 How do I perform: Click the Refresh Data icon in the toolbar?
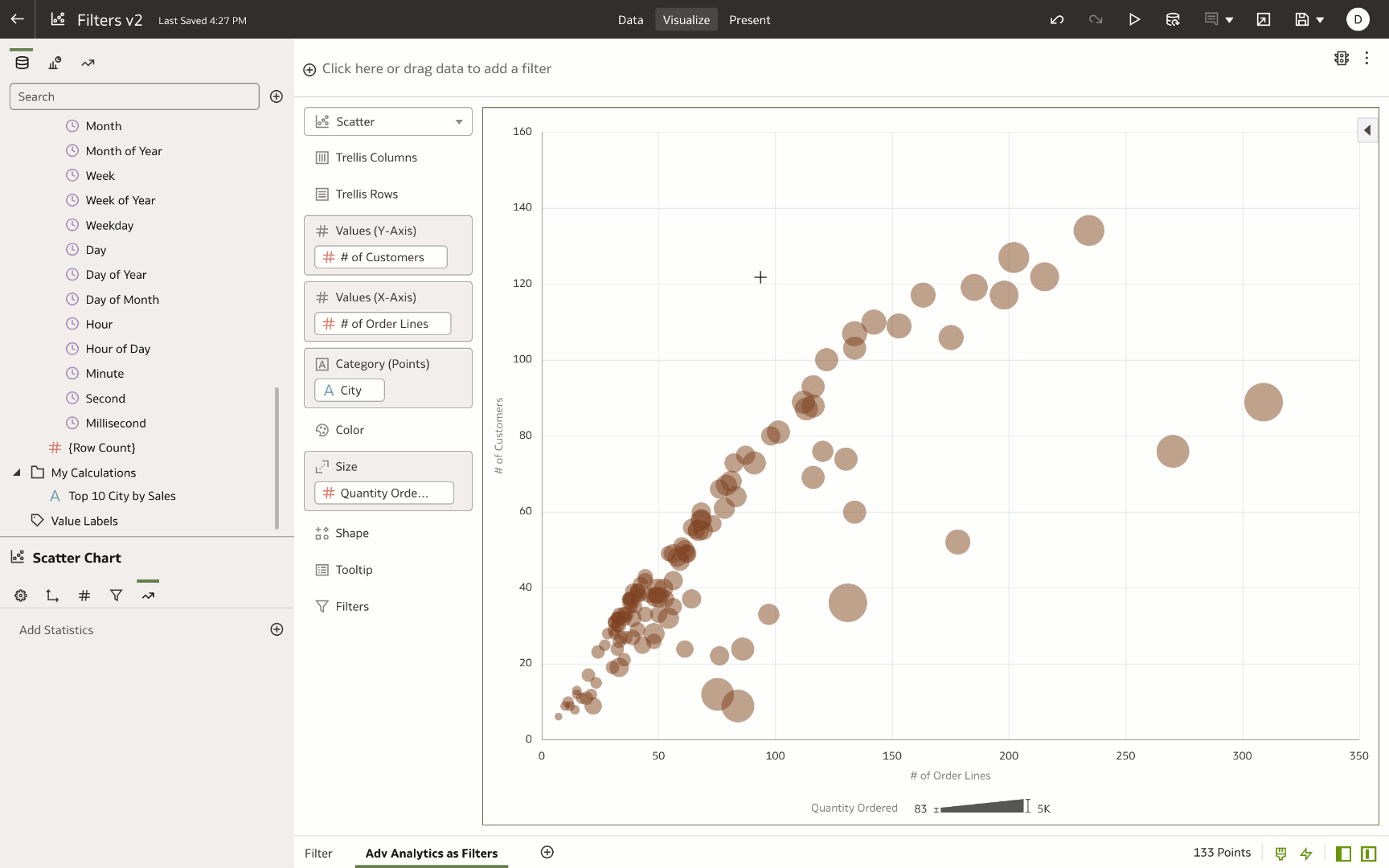tap(1173, 19)
